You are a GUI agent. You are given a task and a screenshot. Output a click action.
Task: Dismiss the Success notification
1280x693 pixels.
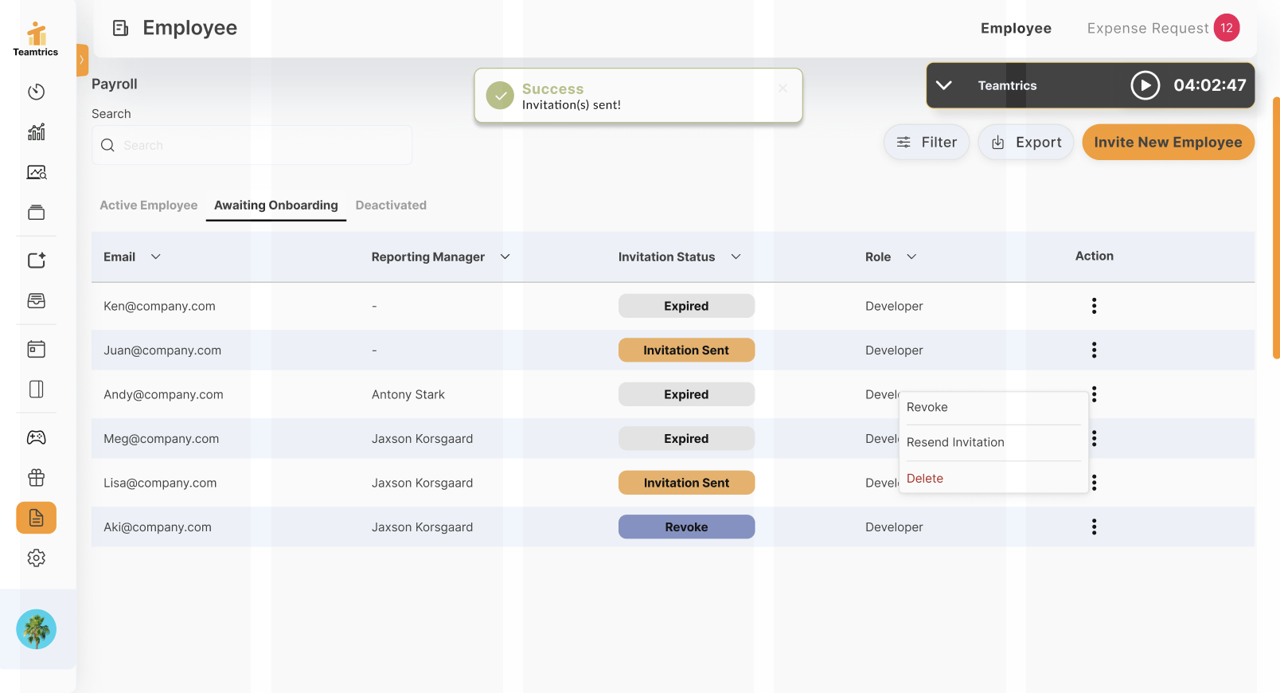[783, 88]
